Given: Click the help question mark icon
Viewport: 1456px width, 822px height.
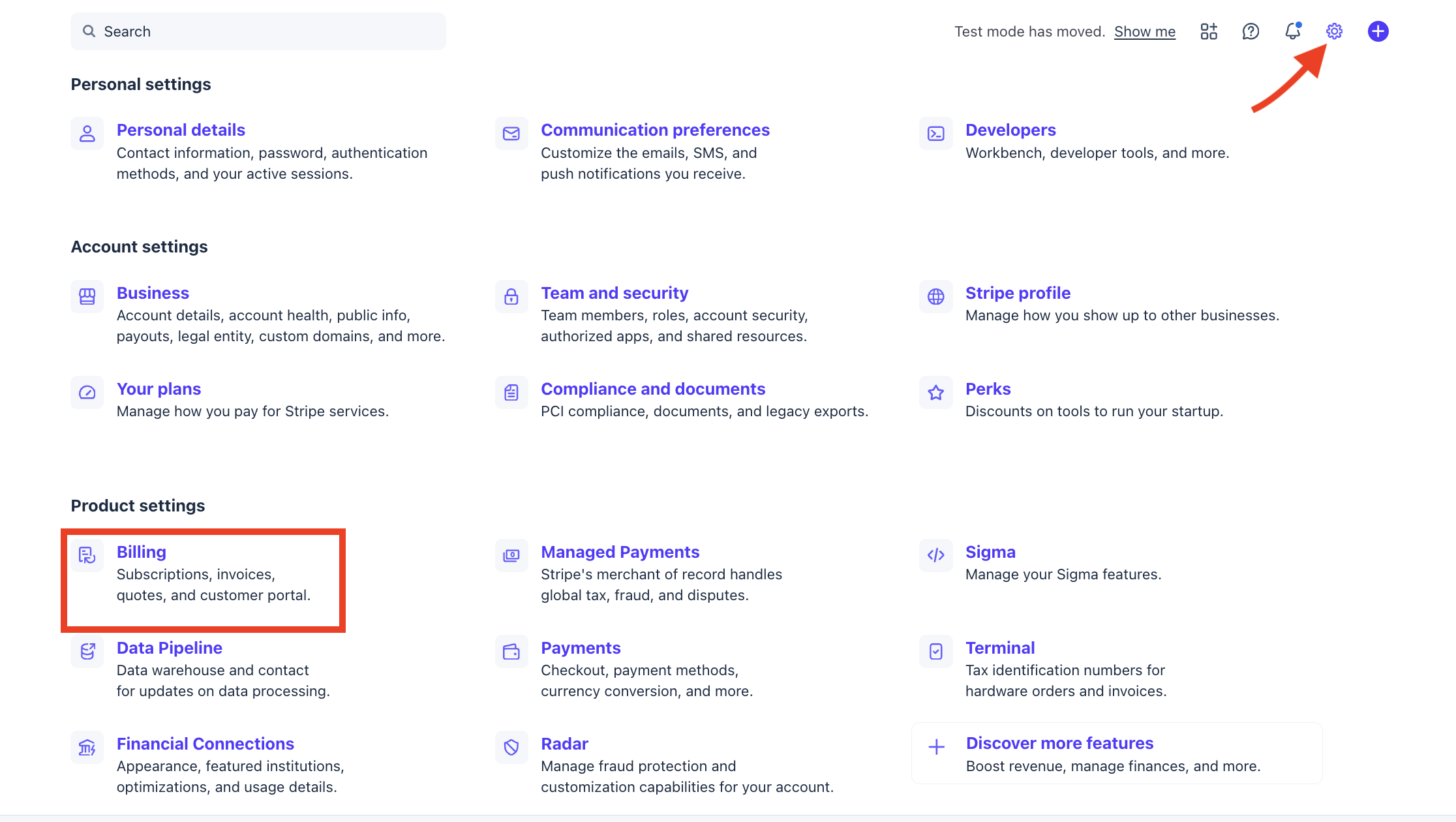Looking at the screenshot, I should 1251,31.
